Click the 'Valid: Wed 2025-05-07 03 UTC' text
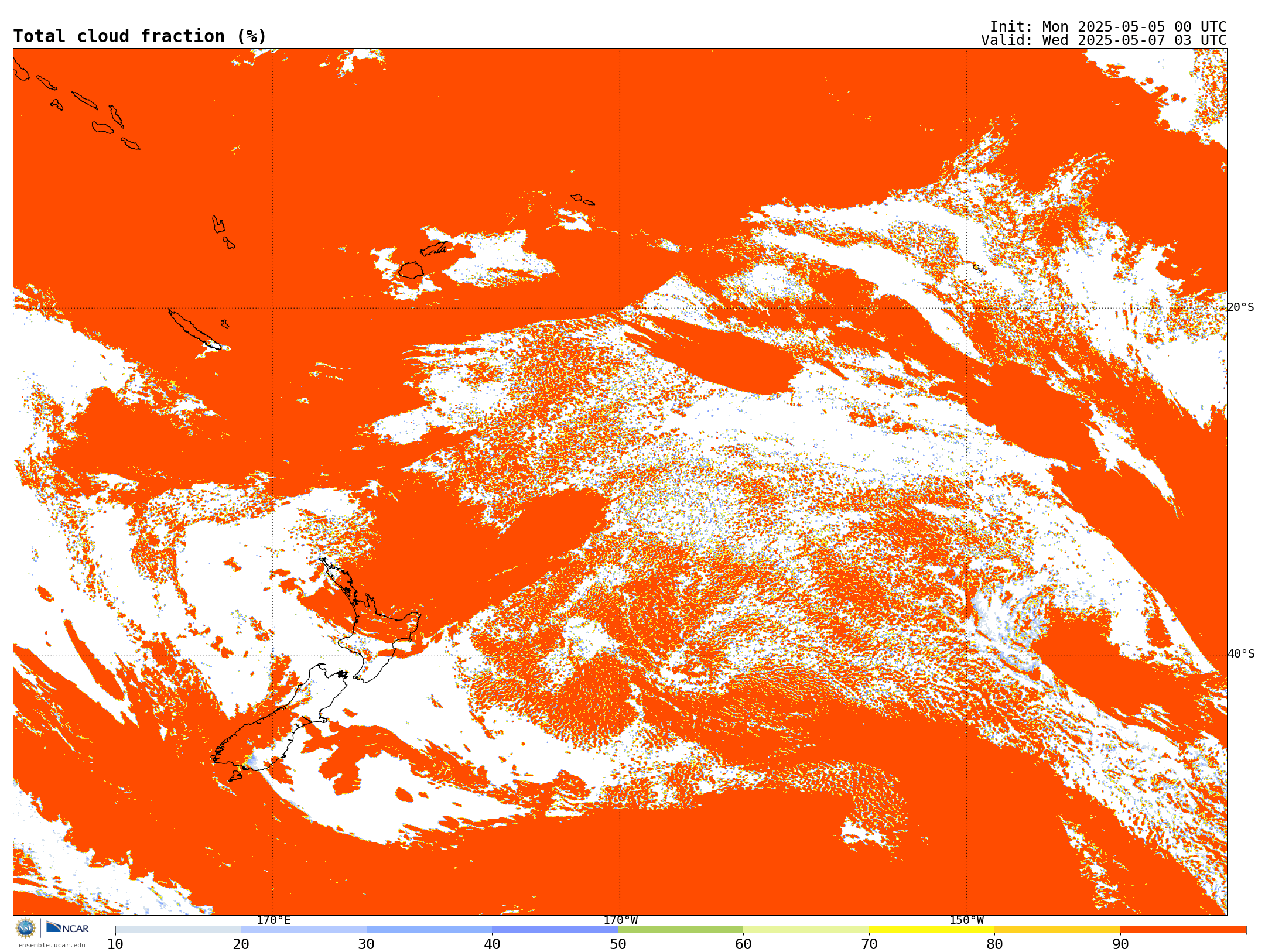The image size is (1265, 952). 1104,40
